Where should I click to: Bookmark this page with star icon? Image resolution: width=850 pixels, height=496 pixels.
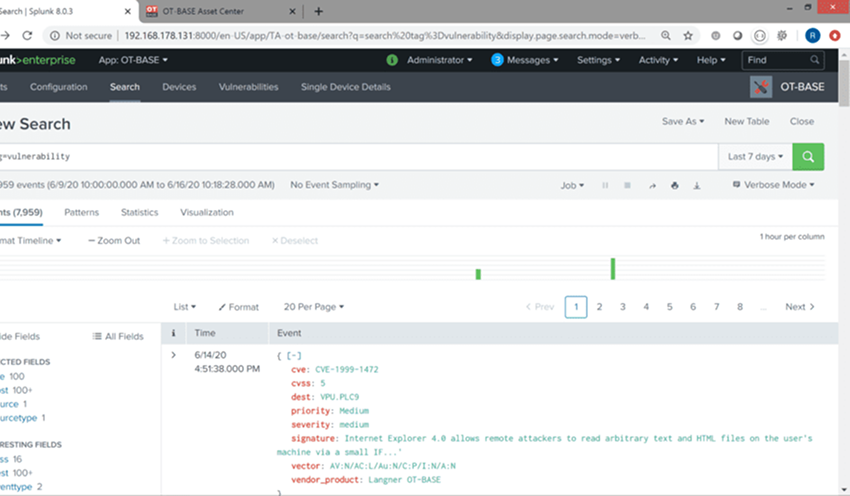coord(688,35)
